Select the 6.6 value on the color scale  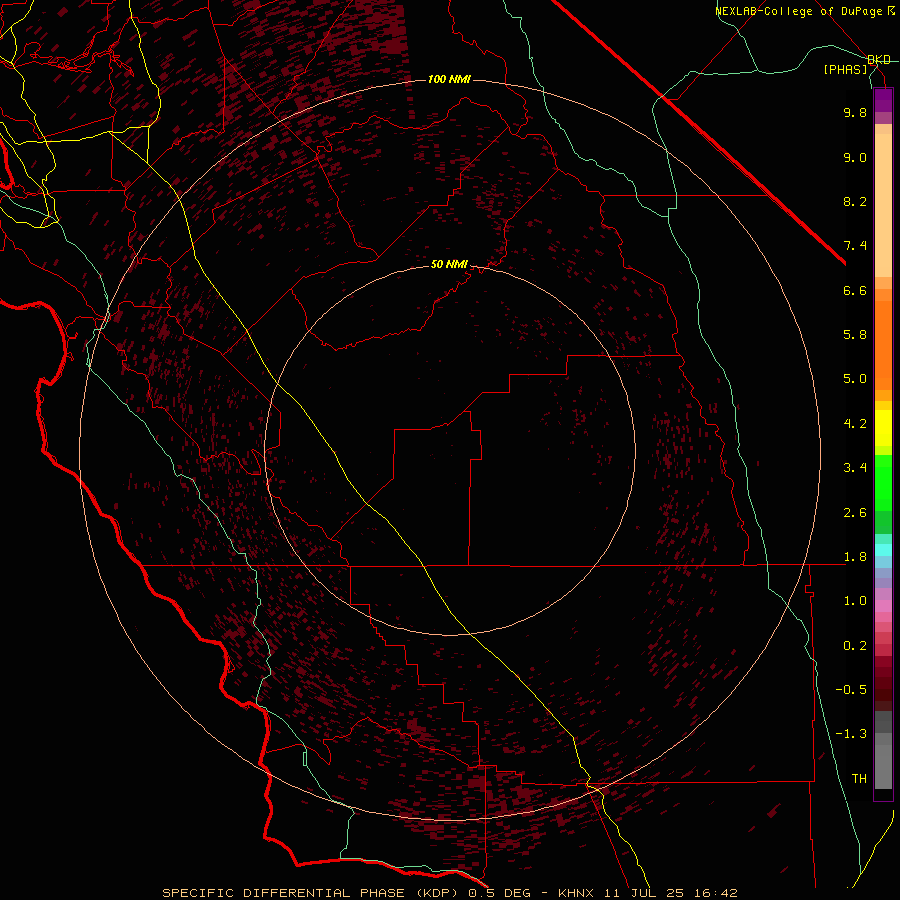[855, 290]
